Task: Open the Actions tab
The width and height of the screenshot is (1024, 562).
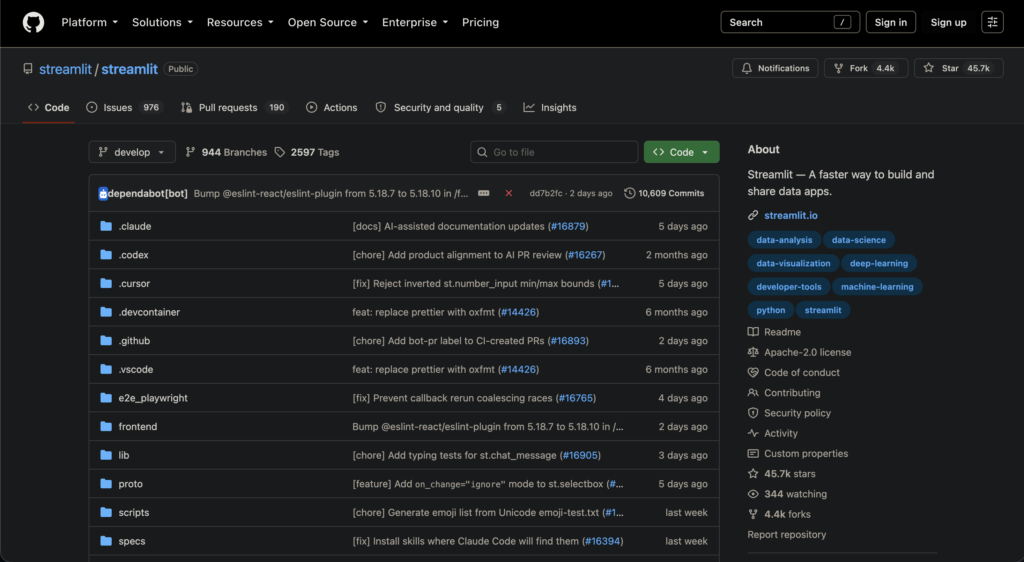Action: [332, 108]
